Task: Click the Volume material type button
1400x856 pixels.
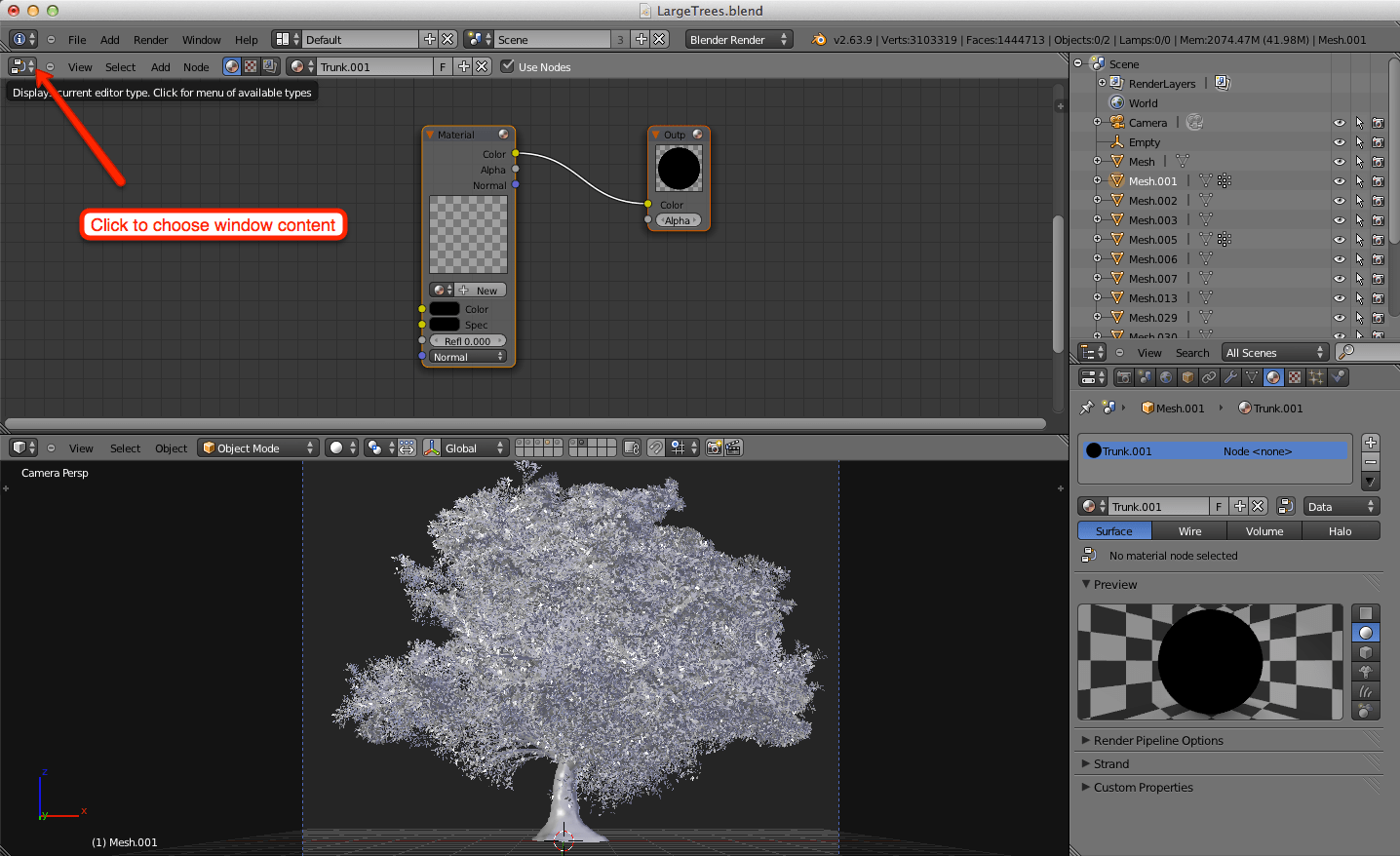Action: point(1264,531)
